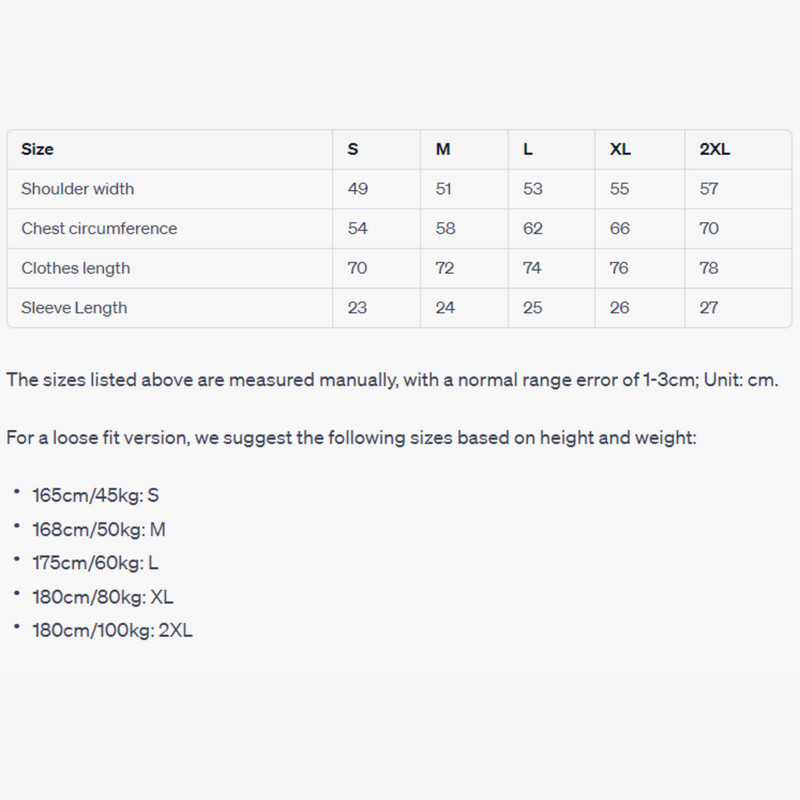Select the 175cm/60kg: L list item
This screenshot has width=800, height=800.
pos(96,563)
